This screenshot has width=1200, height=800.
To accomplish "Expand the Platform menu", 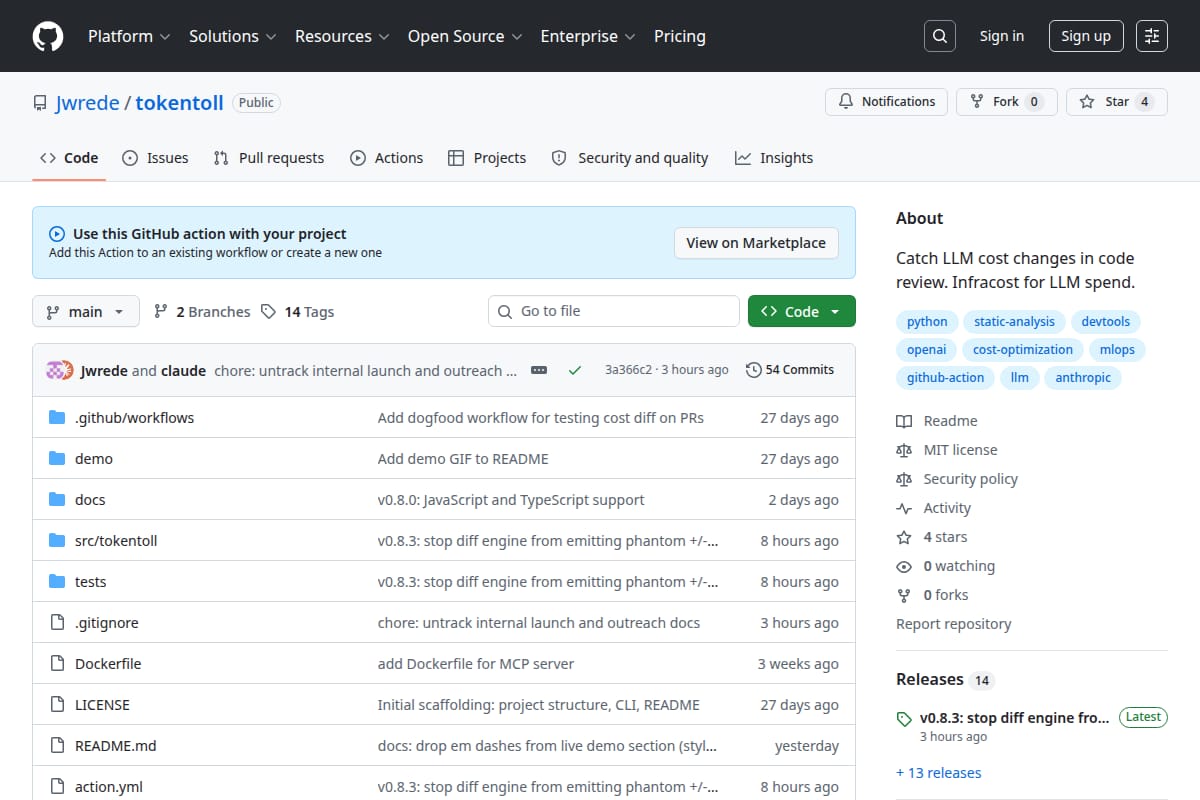I will click(128, 36).
